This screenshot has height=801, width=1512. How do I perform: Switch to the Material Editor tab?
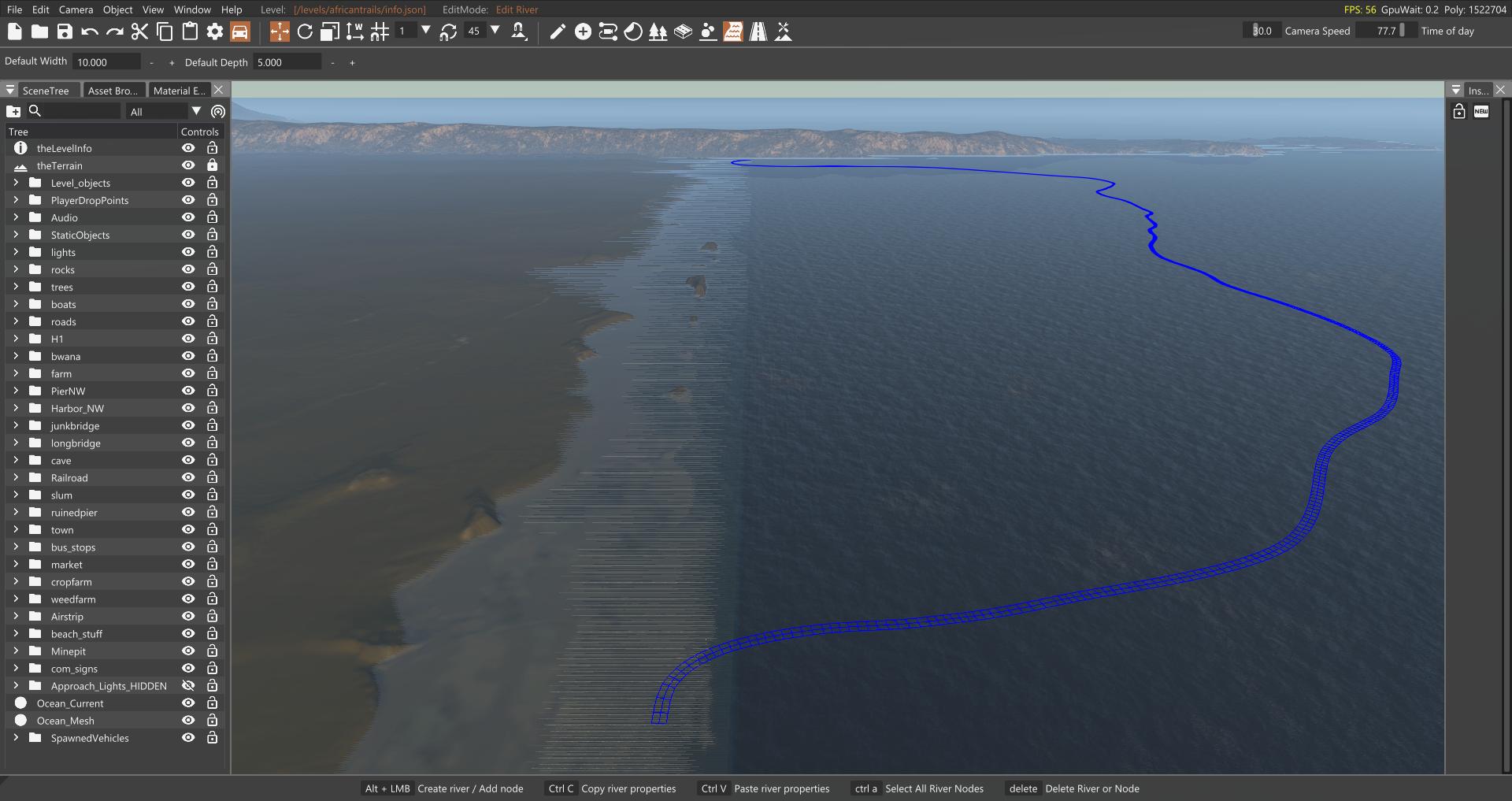[179, 91]
